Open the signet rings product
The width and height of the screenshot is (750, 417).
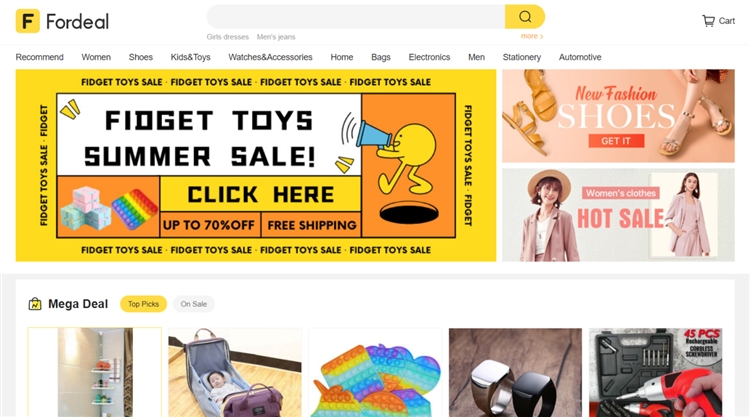click(515, 373)
